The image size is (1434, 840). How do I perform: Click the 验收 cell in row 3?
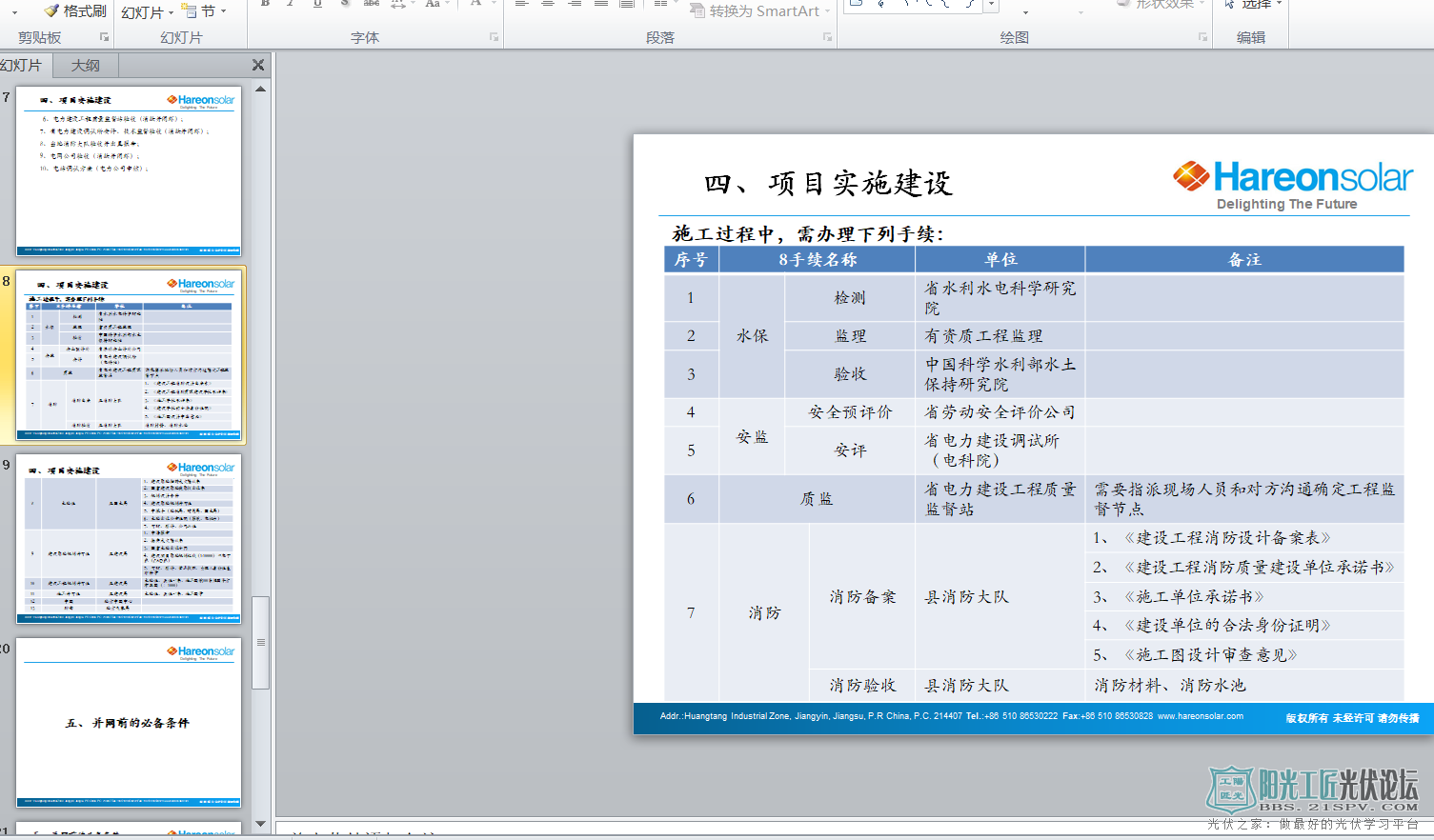[850, 374]
